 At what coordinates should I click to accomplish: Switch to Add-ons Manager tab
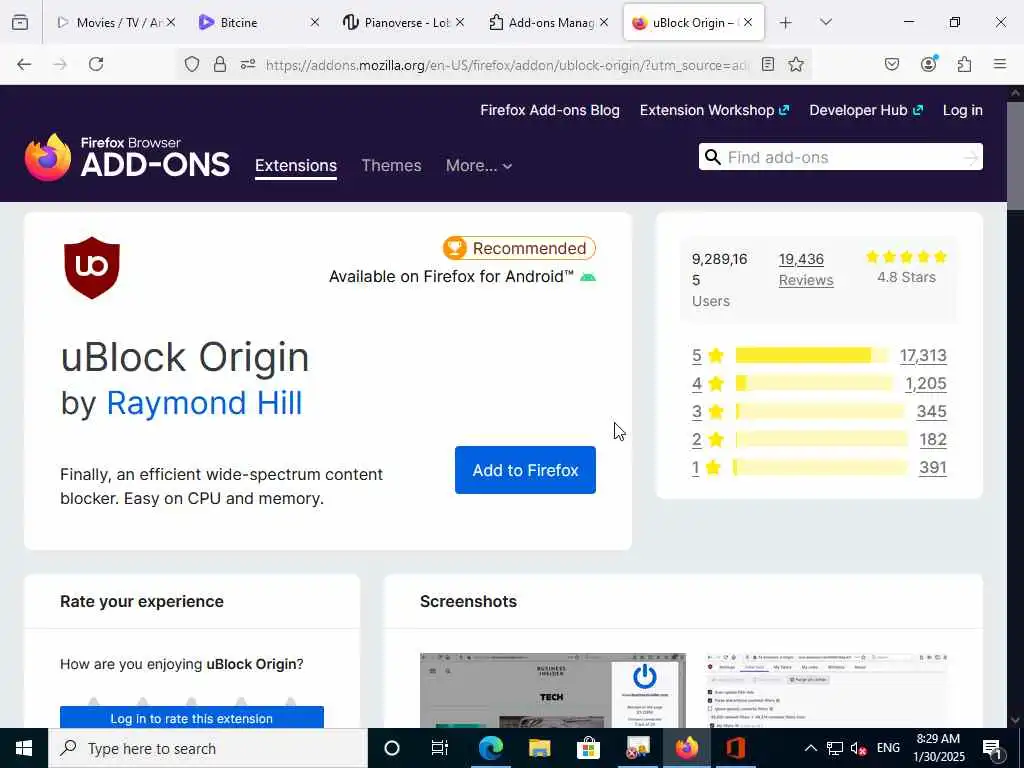549,23
